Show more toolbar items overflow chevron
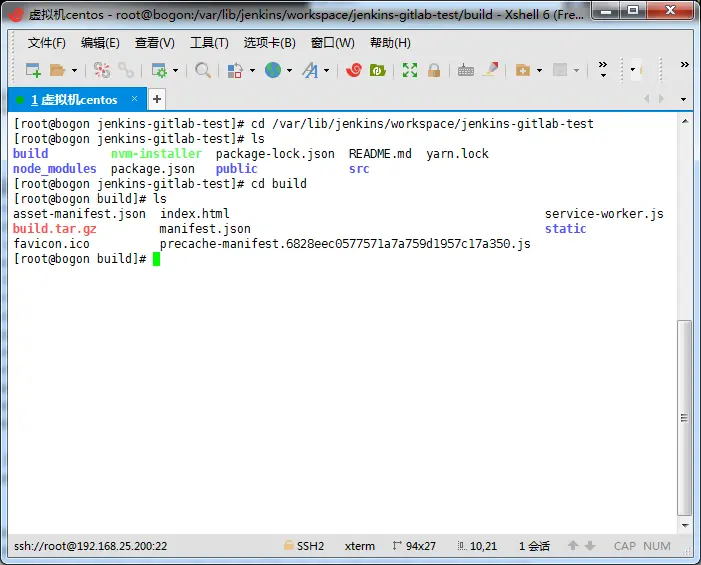Screen dimensions: 701x565 point(603,69)
